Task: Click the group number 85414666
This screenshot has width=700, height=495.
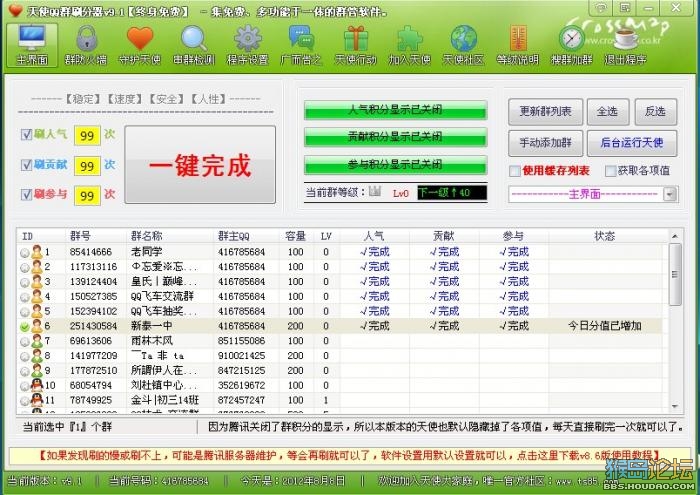Action: point(91,252)
